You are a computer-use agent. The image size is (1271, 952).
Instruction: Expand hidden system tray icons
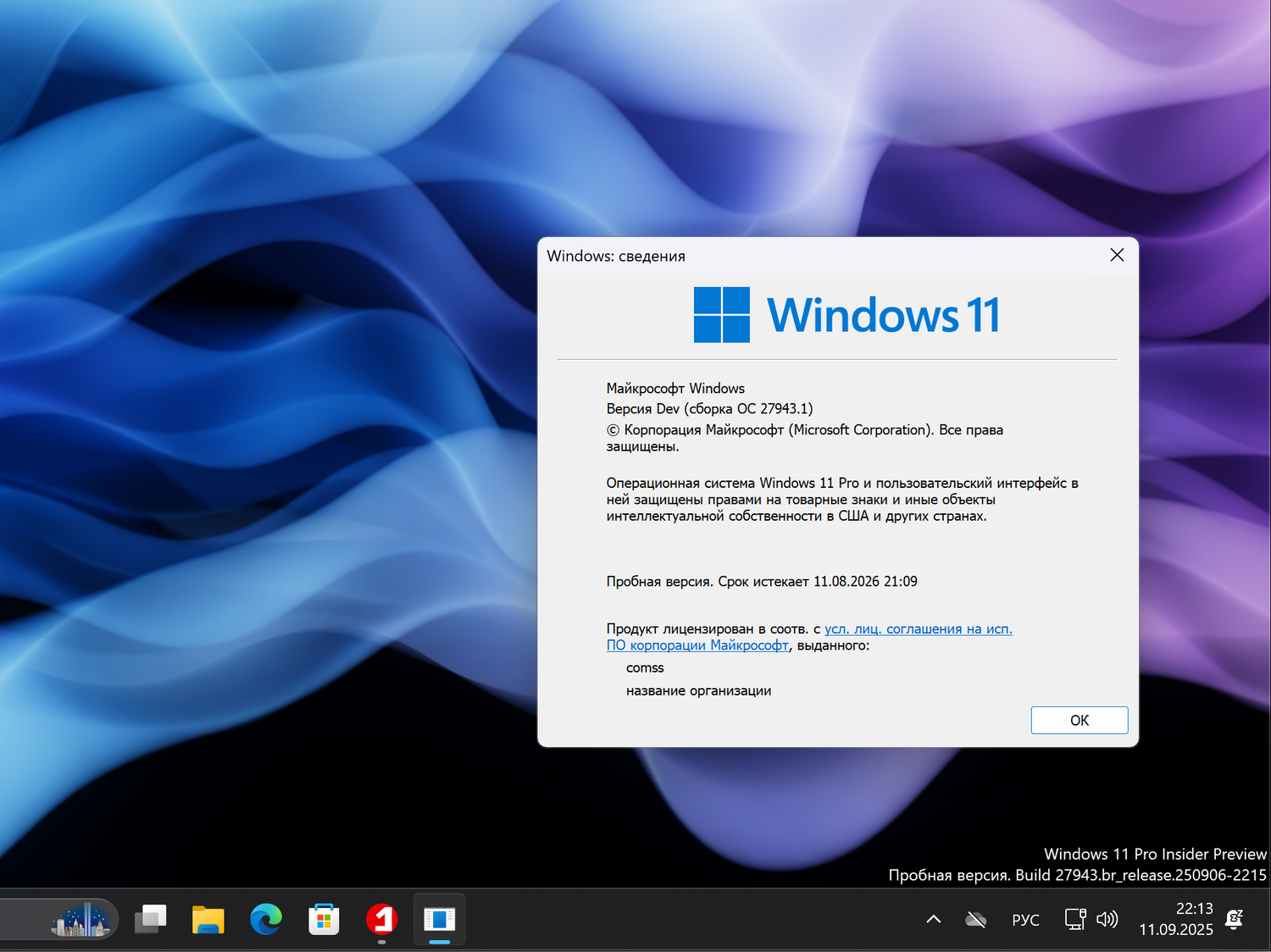pos(932,919)
